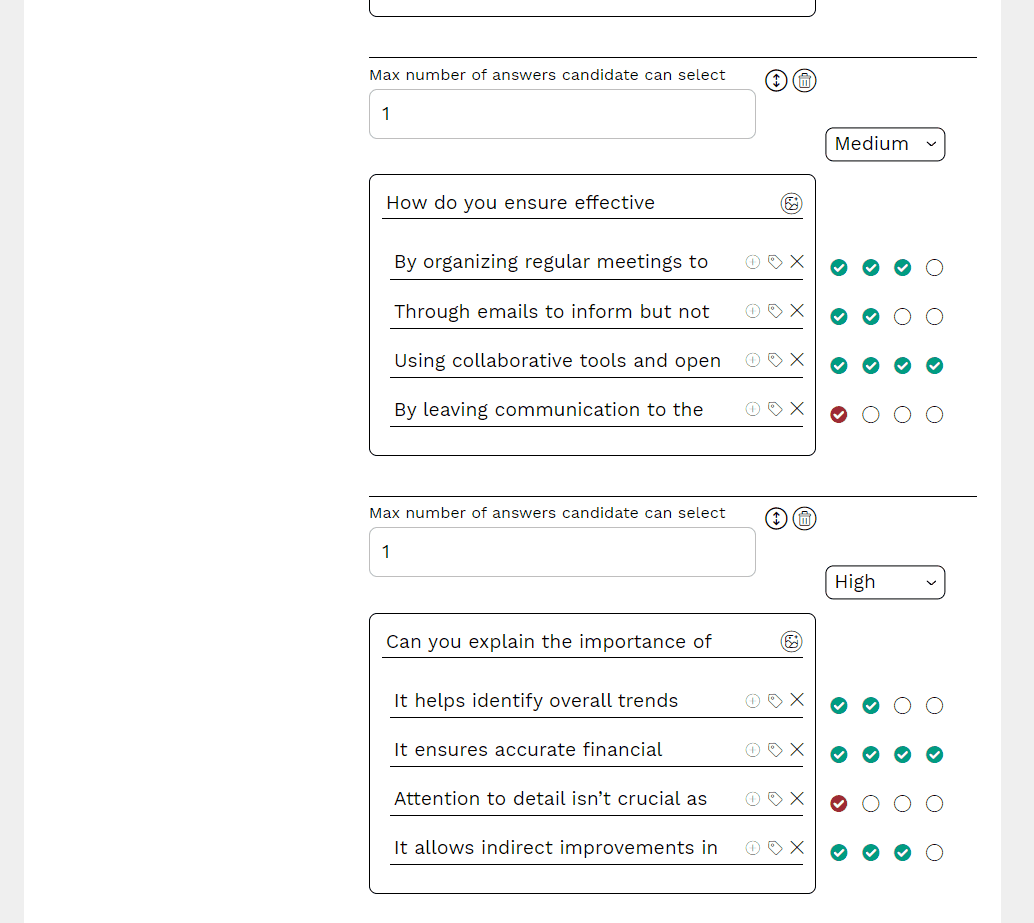Delete the 'How do you ensure effective' question

click(x=804, y=80)
